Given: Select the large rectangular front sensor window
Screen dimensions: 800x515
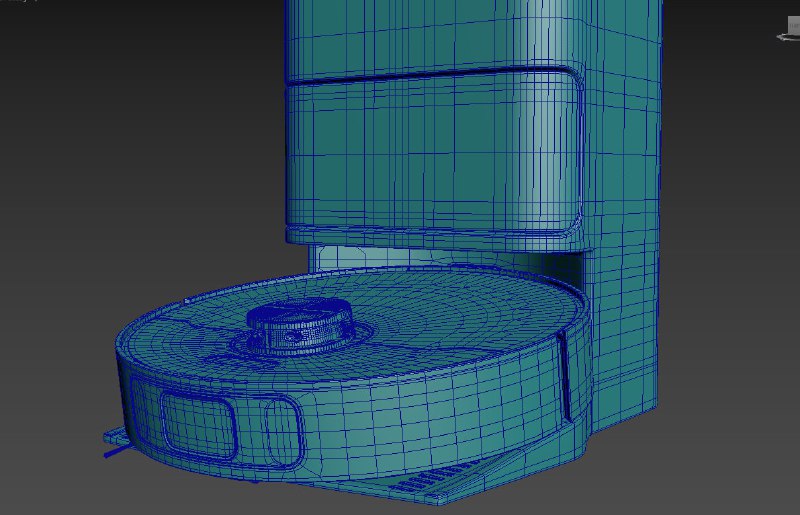Looking at the screenshot, I should [198, 425].
